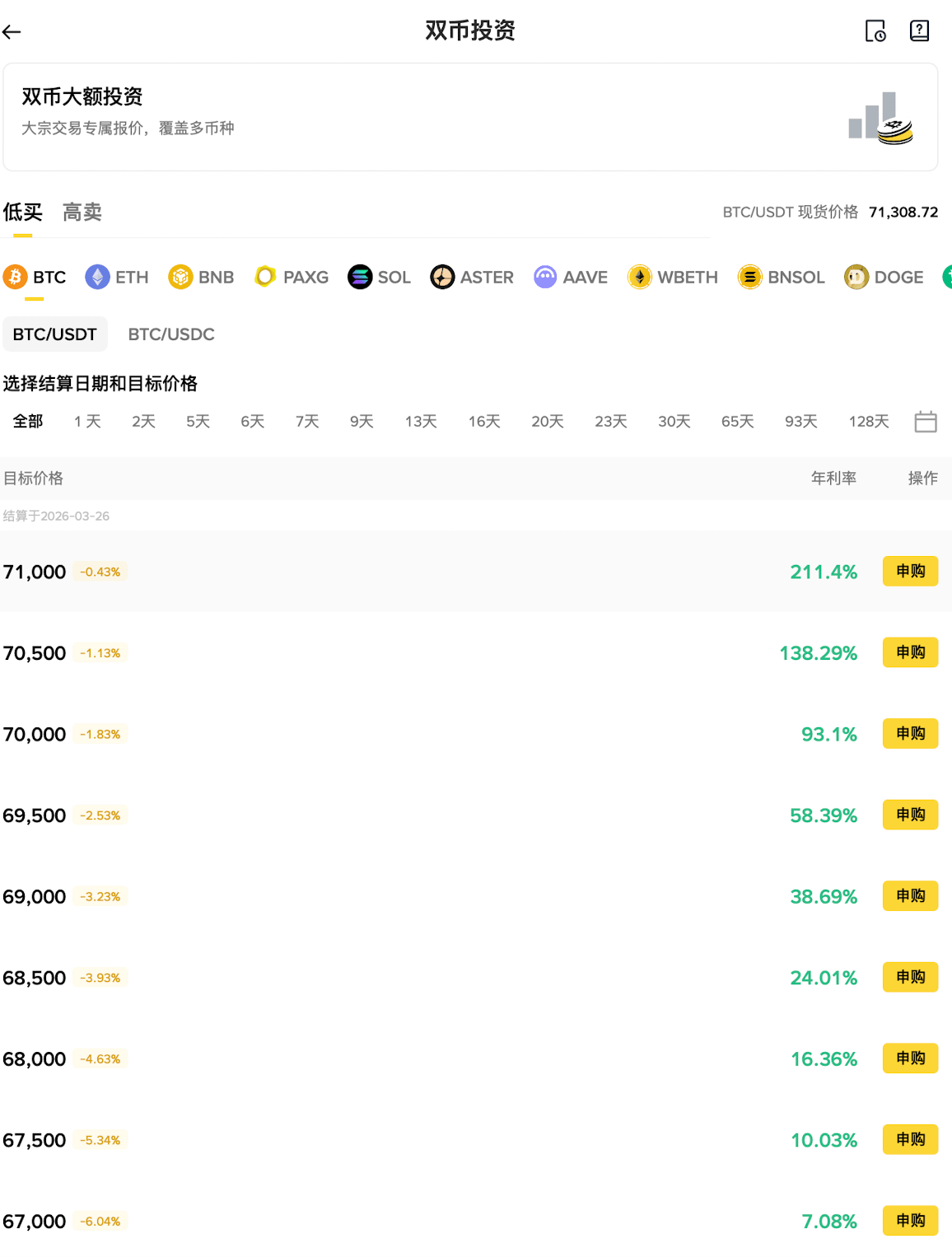Click the back arrow
This screenshot has height=1257, width=952.
[12, 31]
